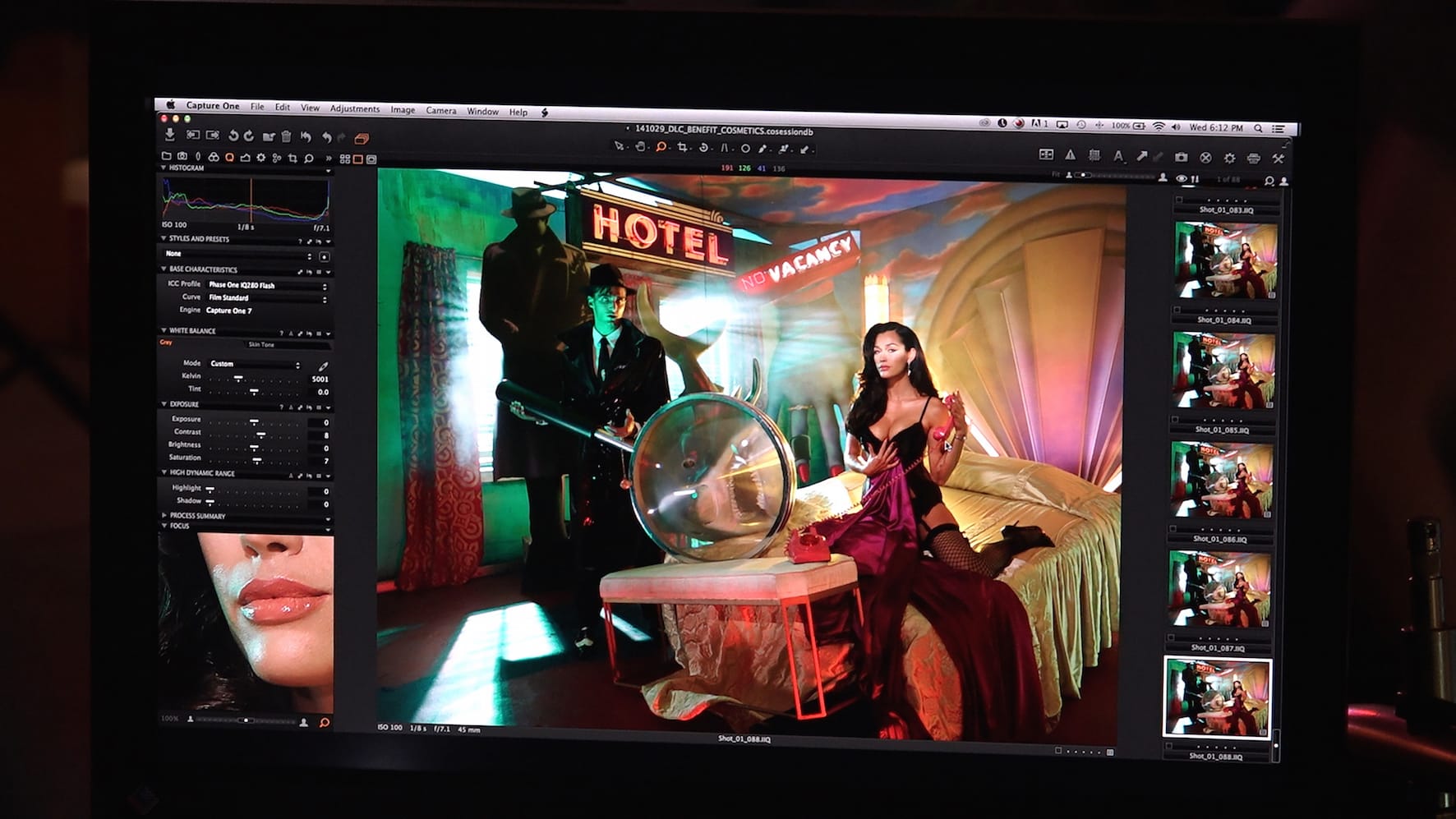Click the Import images download icon
The image size is (1456, 819).
pyautogui.click(x=170, y=135)
